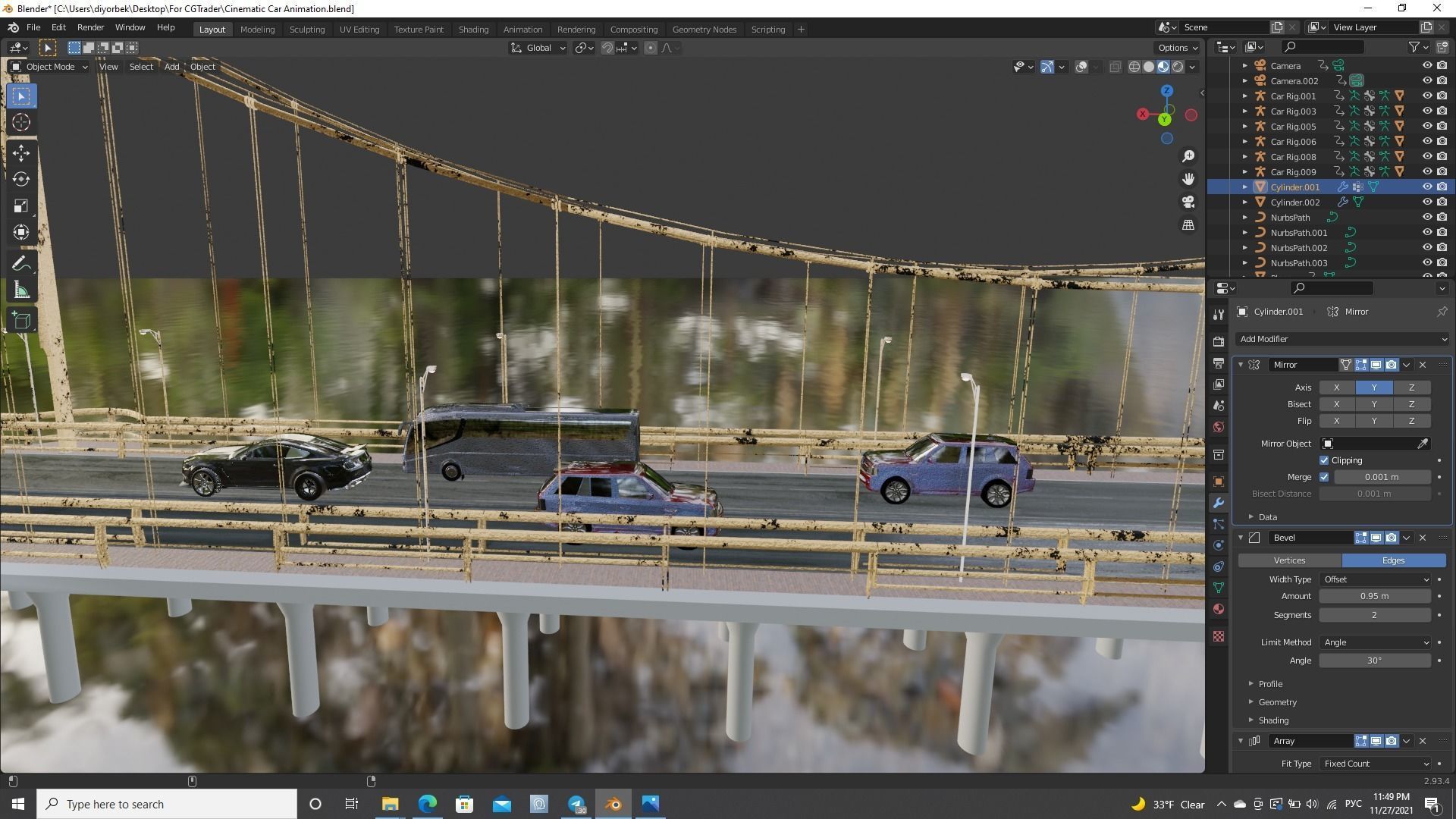Viewport: 1456px width, 819px height.
Task: Open the Options popover
Action: [x=1178, y=48]
